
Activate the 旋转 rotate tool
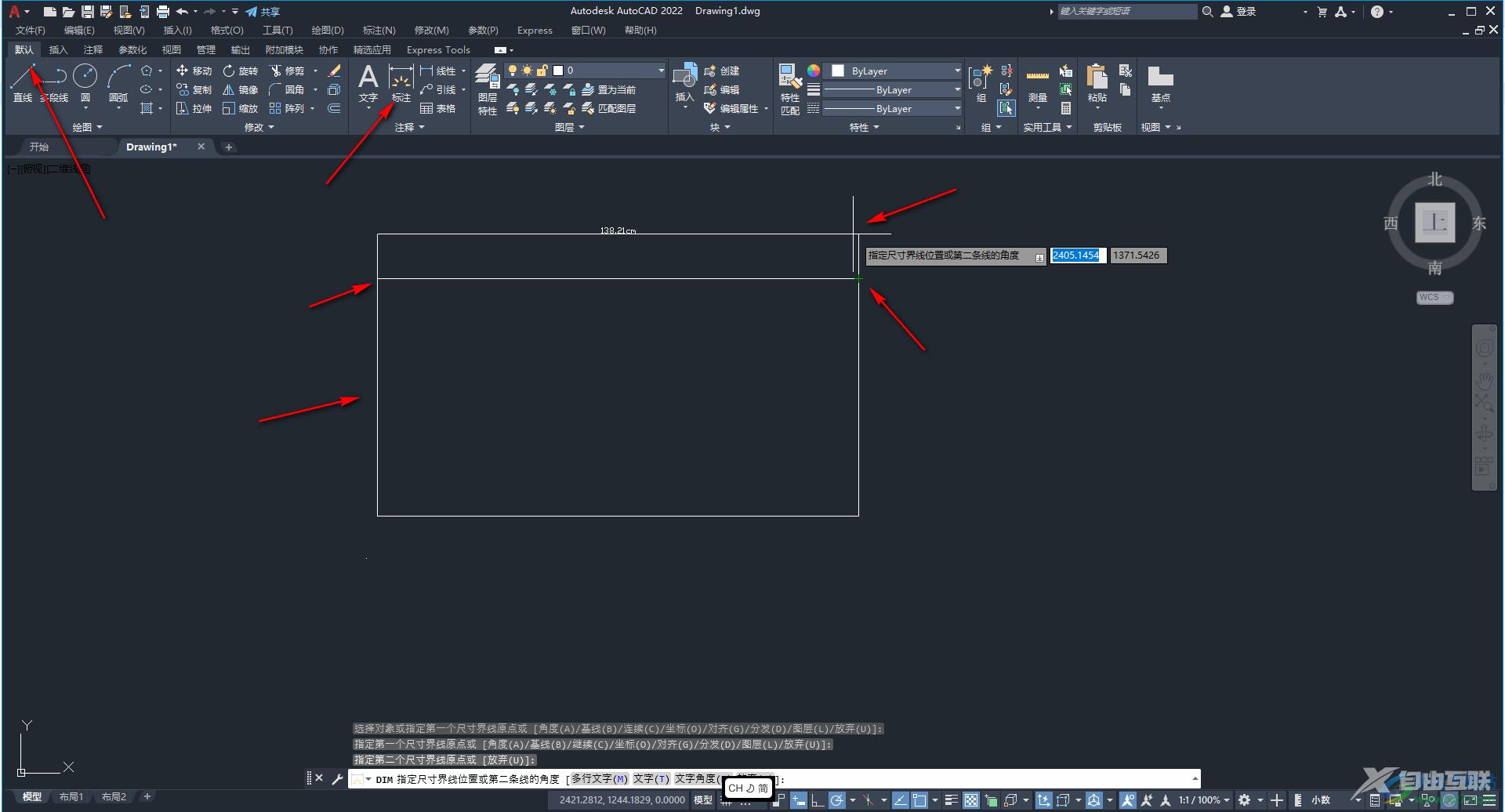pyautogui.click(x=240, y=71)
